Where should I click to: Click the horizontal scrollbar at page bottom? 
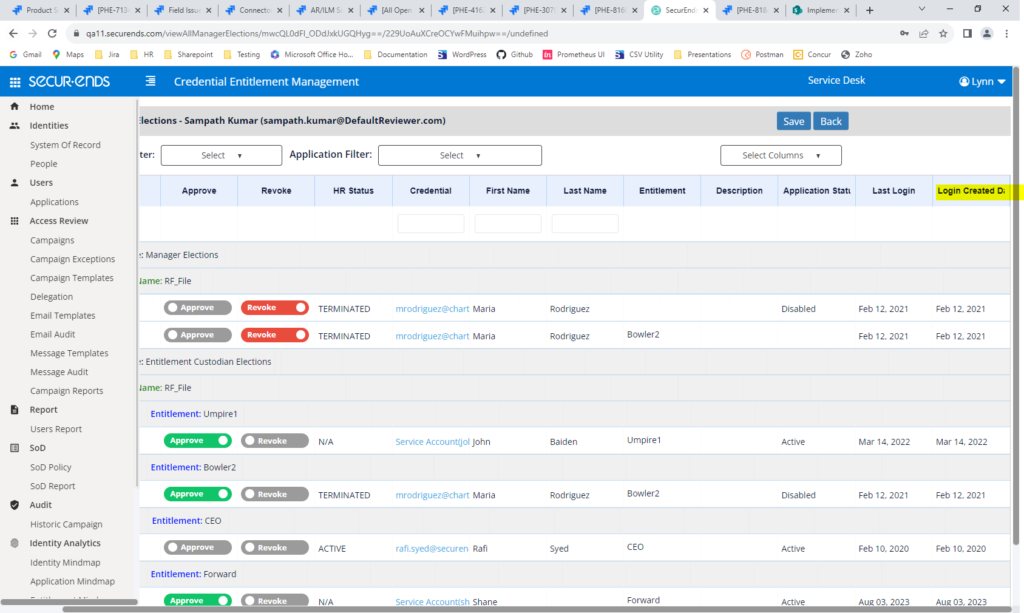click(536, 609)
